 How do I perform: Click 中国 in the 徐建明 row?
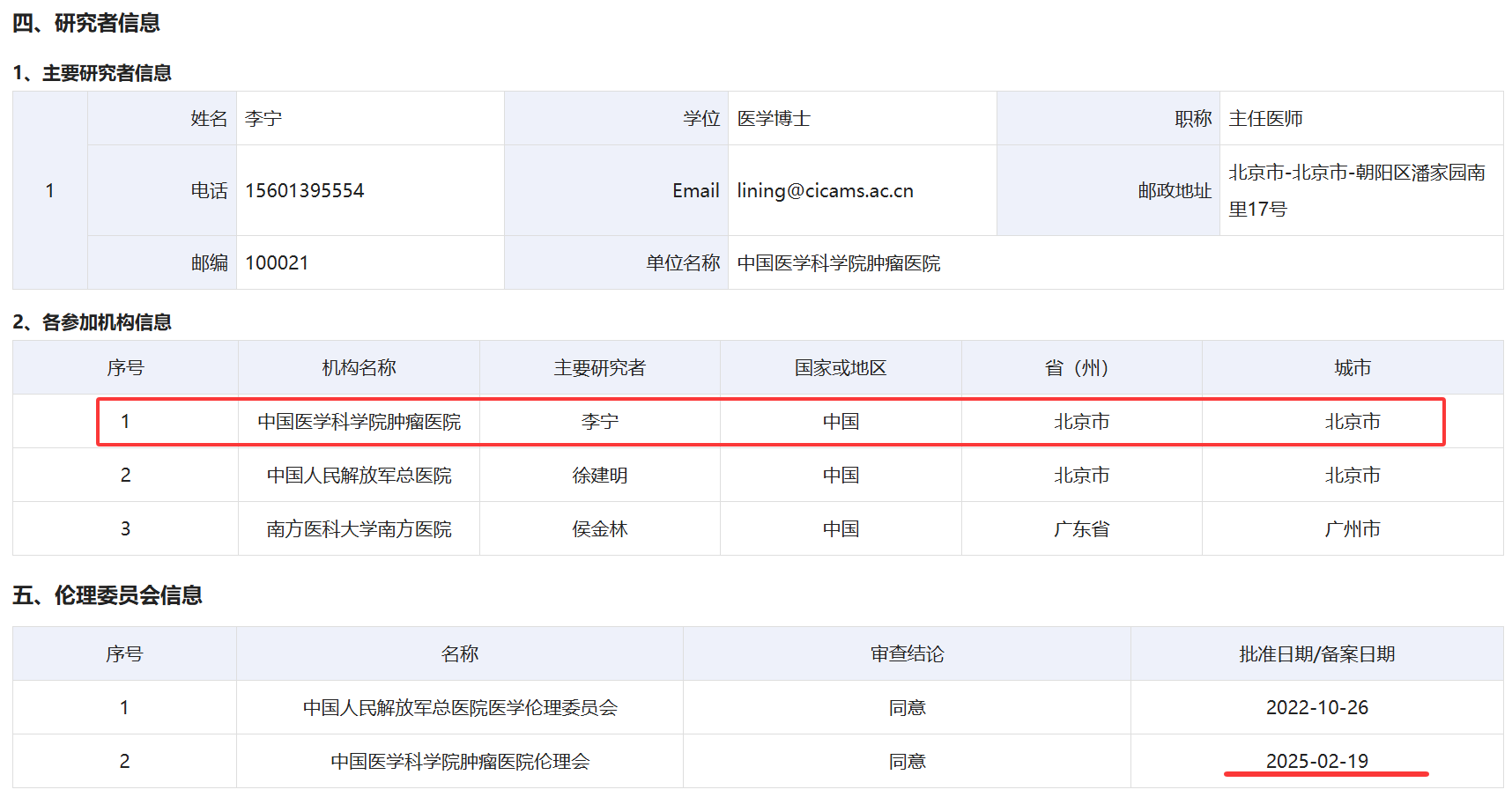coord(841,475)
